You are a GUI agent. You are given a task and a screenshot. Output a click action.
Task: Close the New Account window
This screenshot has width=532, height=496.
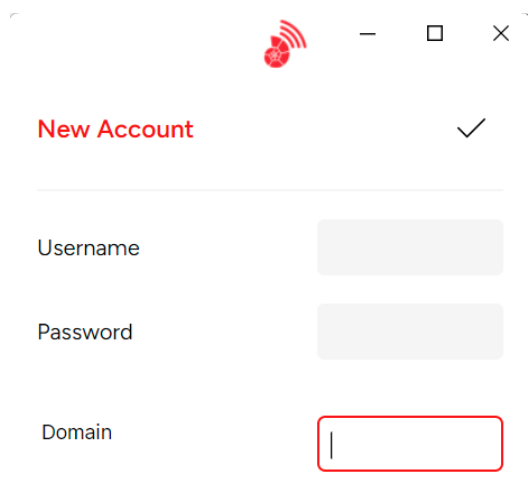click(x=501, y=33)
